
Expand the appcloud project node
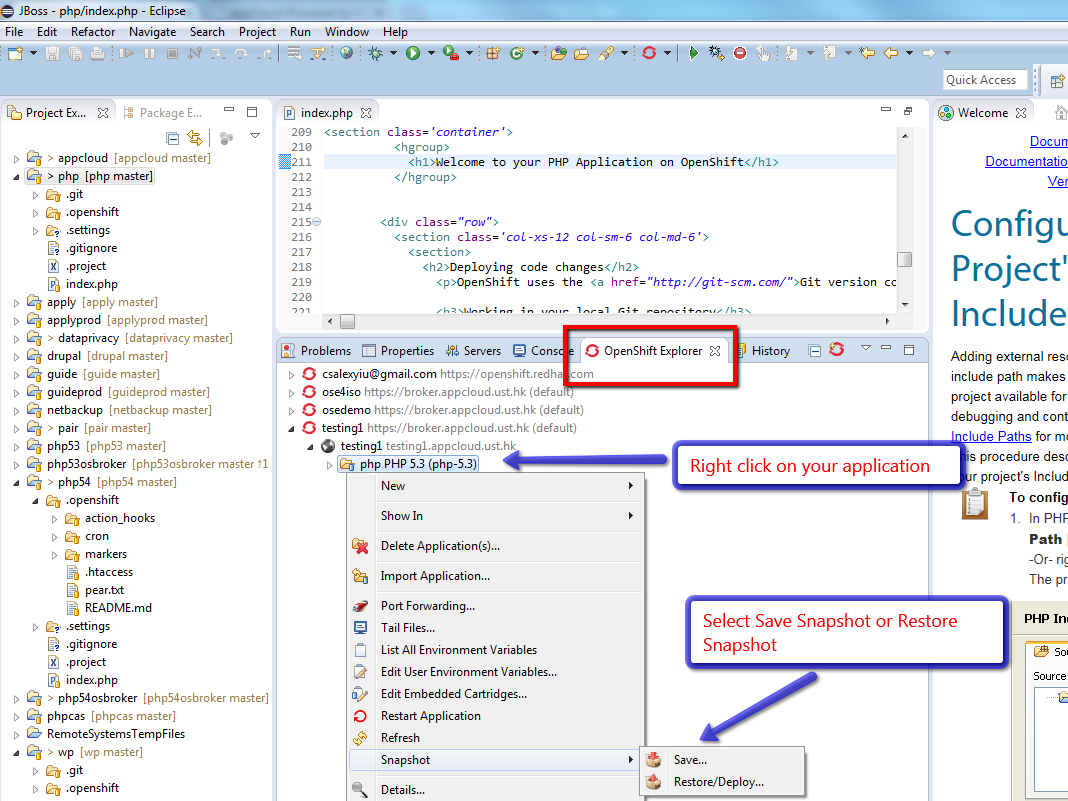pyautogui.click(x=16, y=159)
